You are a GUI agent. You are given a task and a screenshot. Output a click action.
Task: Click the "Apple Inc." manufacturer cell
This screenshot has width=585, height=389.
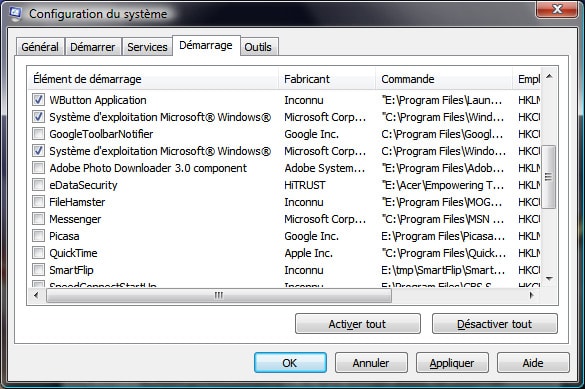pos(309,253)
